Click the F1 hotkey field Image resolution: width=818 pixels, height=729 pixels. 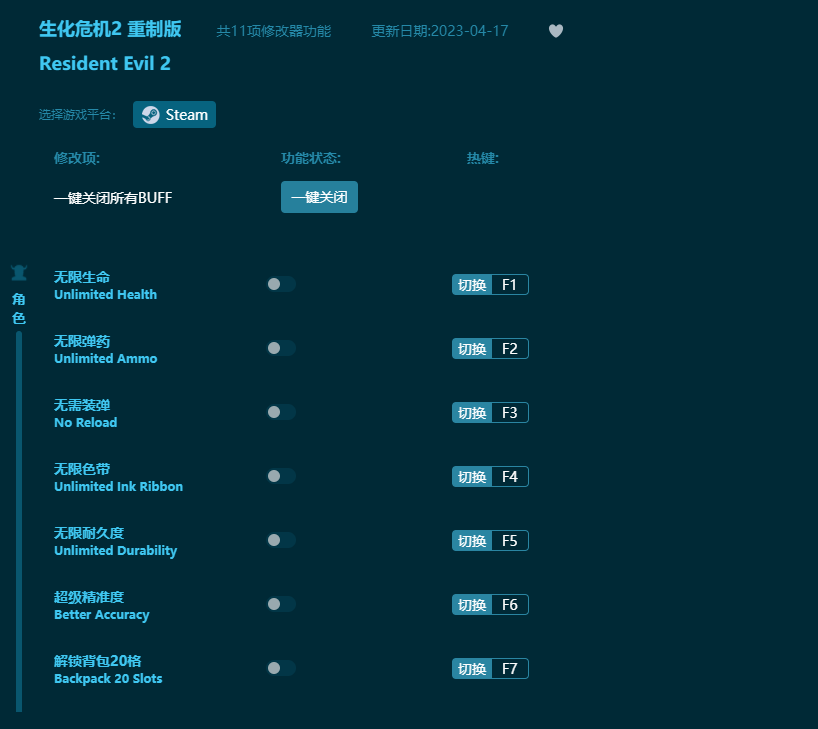(510, 284)
